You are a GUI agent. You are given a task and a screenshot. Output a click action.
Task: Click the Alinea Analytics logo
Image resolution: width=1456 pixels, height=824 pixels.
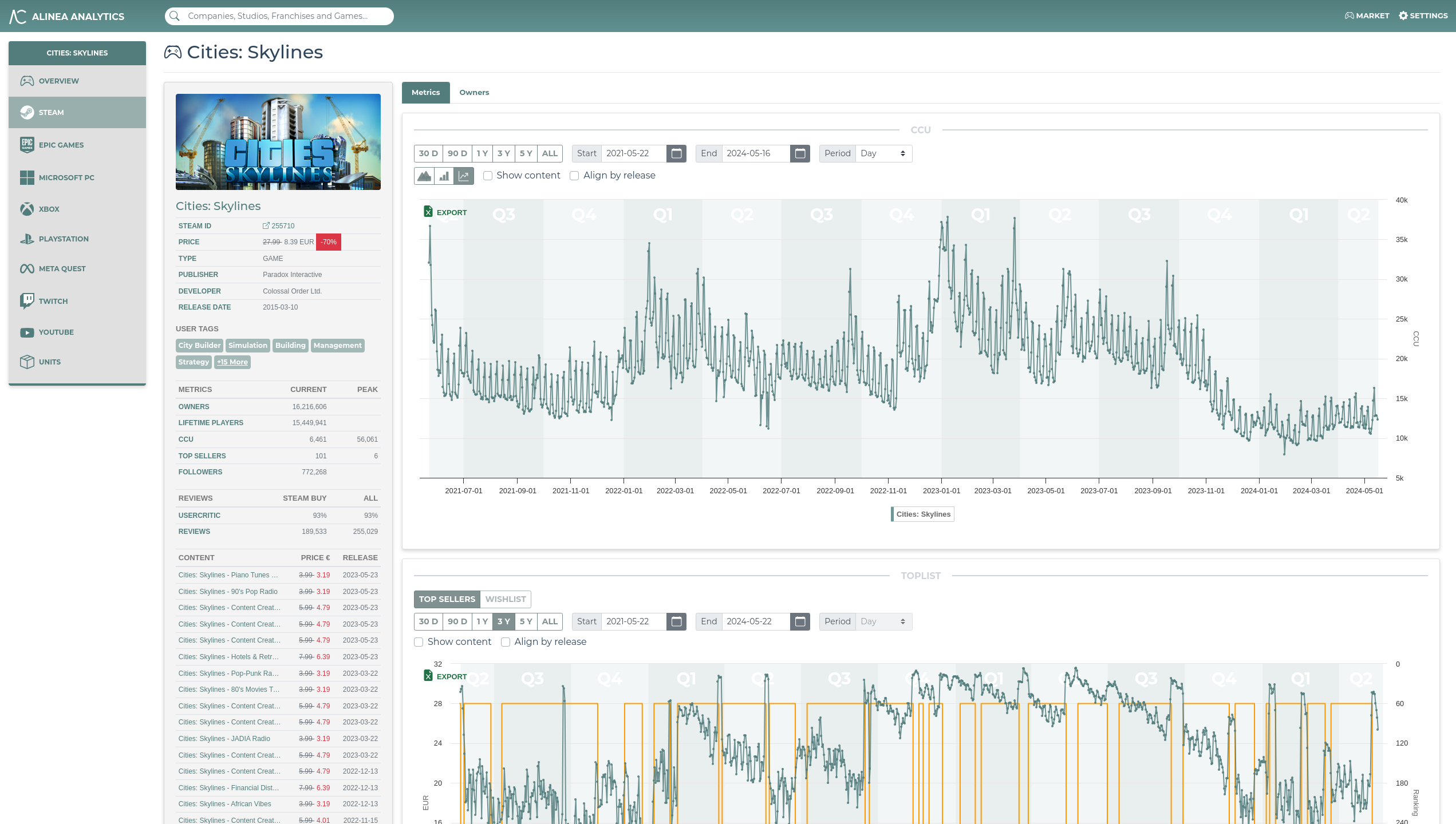coord(67,16)
